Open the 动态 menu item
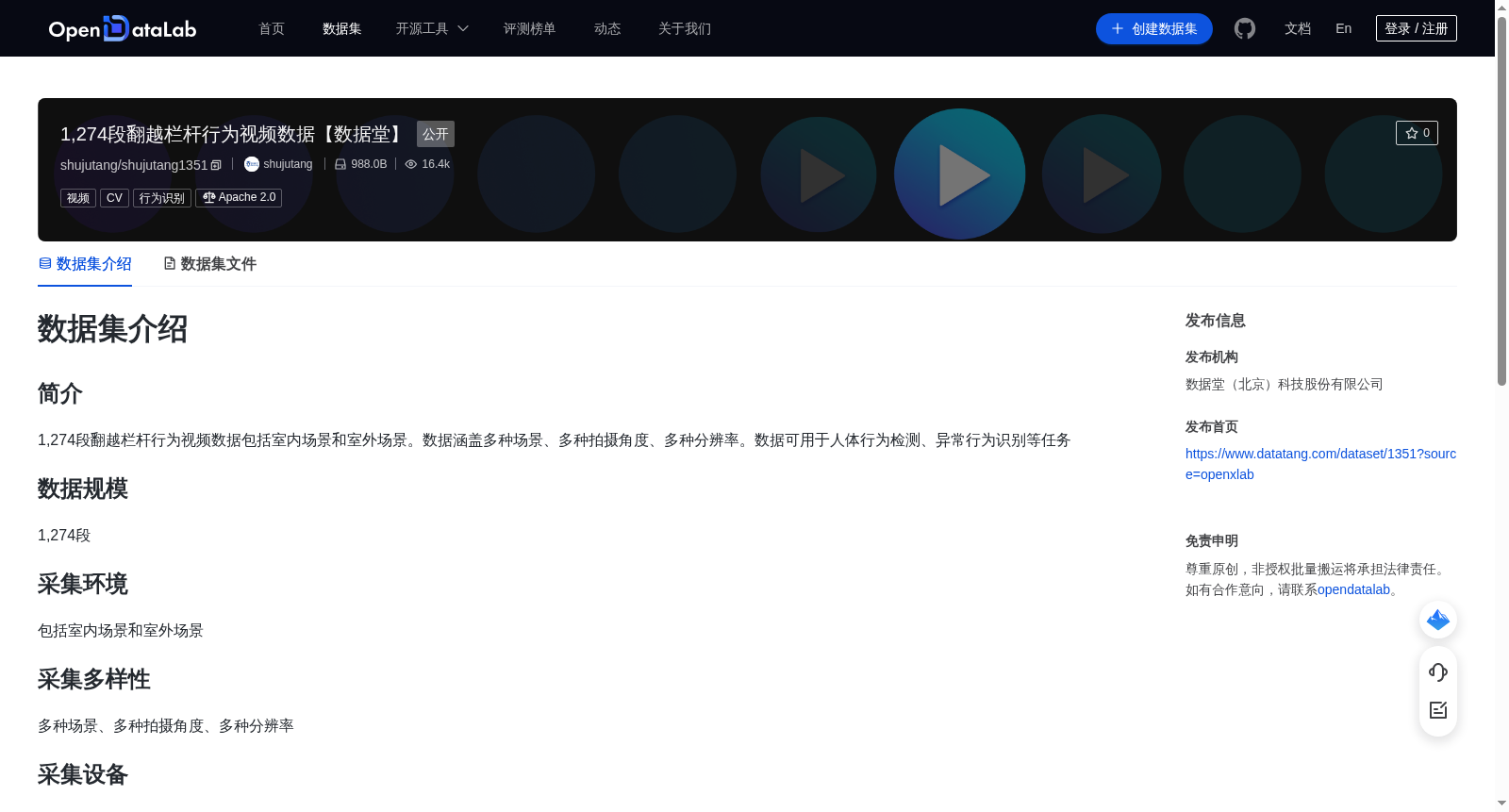This screenshot has height=812, width=1509. 607,28
